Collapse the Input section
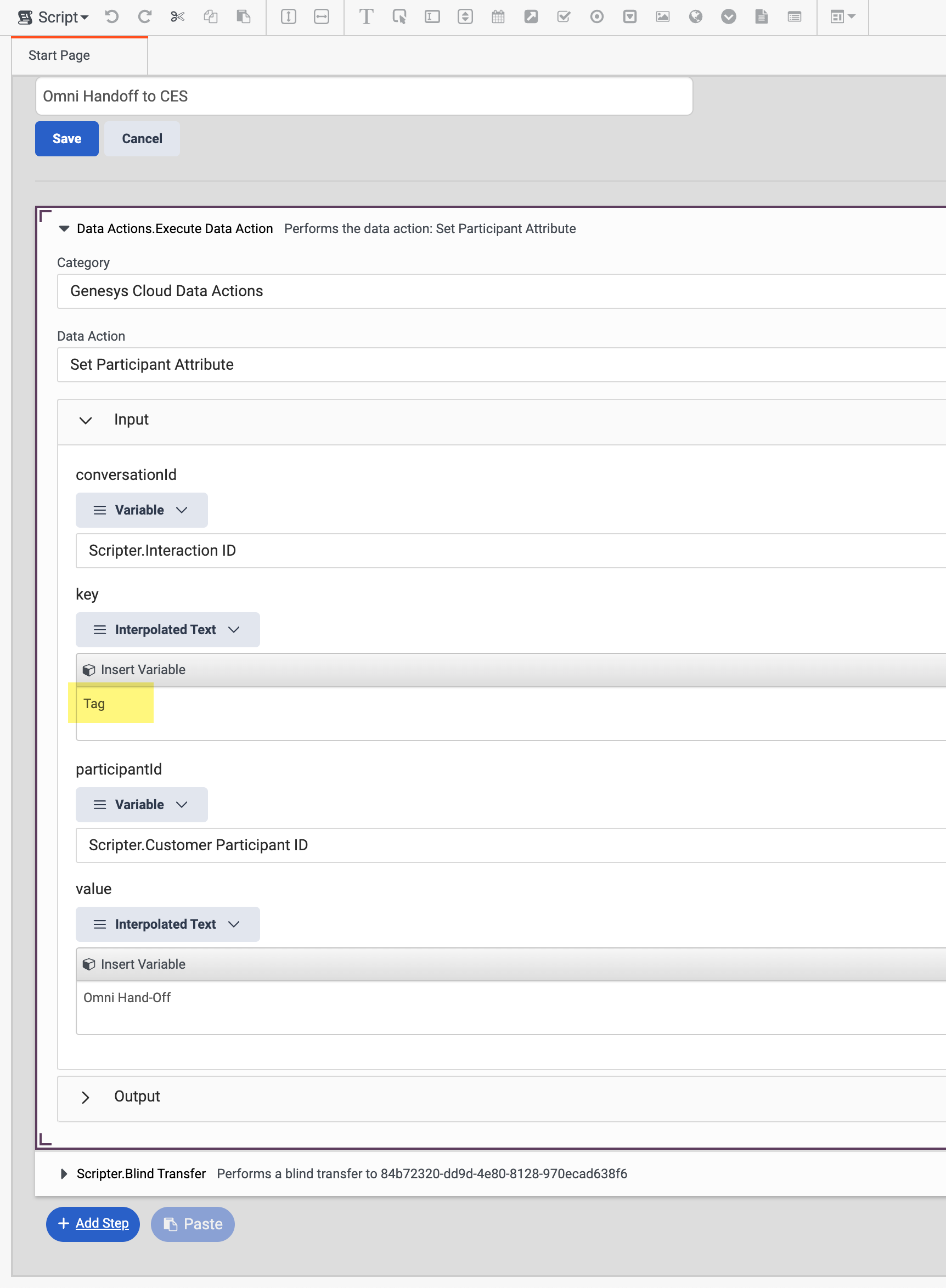 coord(86,420)
